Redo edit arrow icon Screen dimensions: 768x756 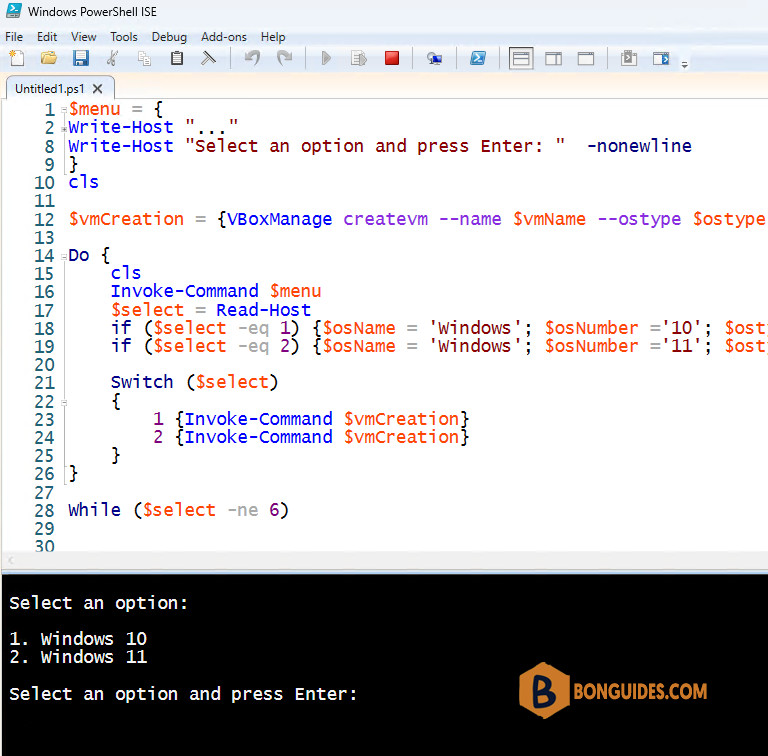[284, 58]
